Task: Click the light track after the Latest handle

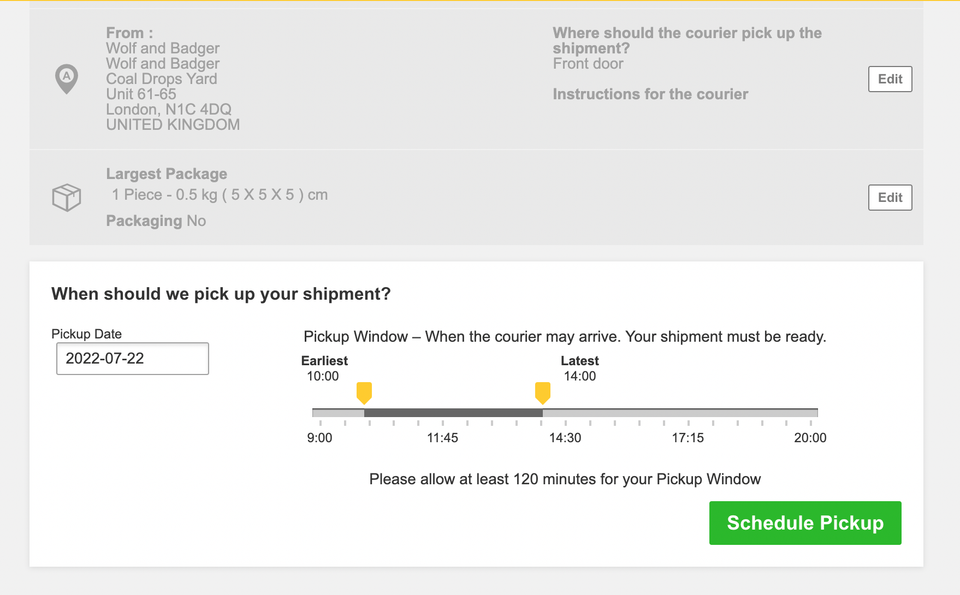Action: tap(680, 412)
